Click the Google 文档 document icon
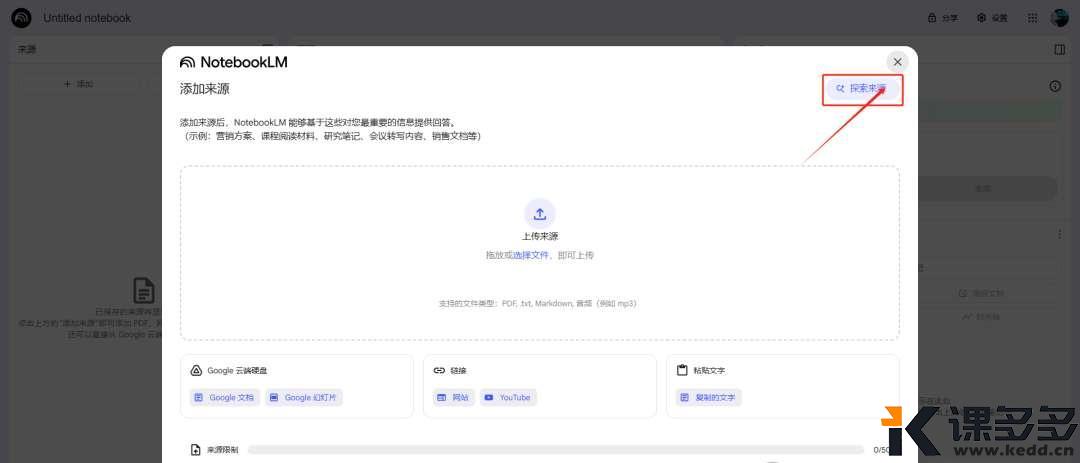 (199, 398)
